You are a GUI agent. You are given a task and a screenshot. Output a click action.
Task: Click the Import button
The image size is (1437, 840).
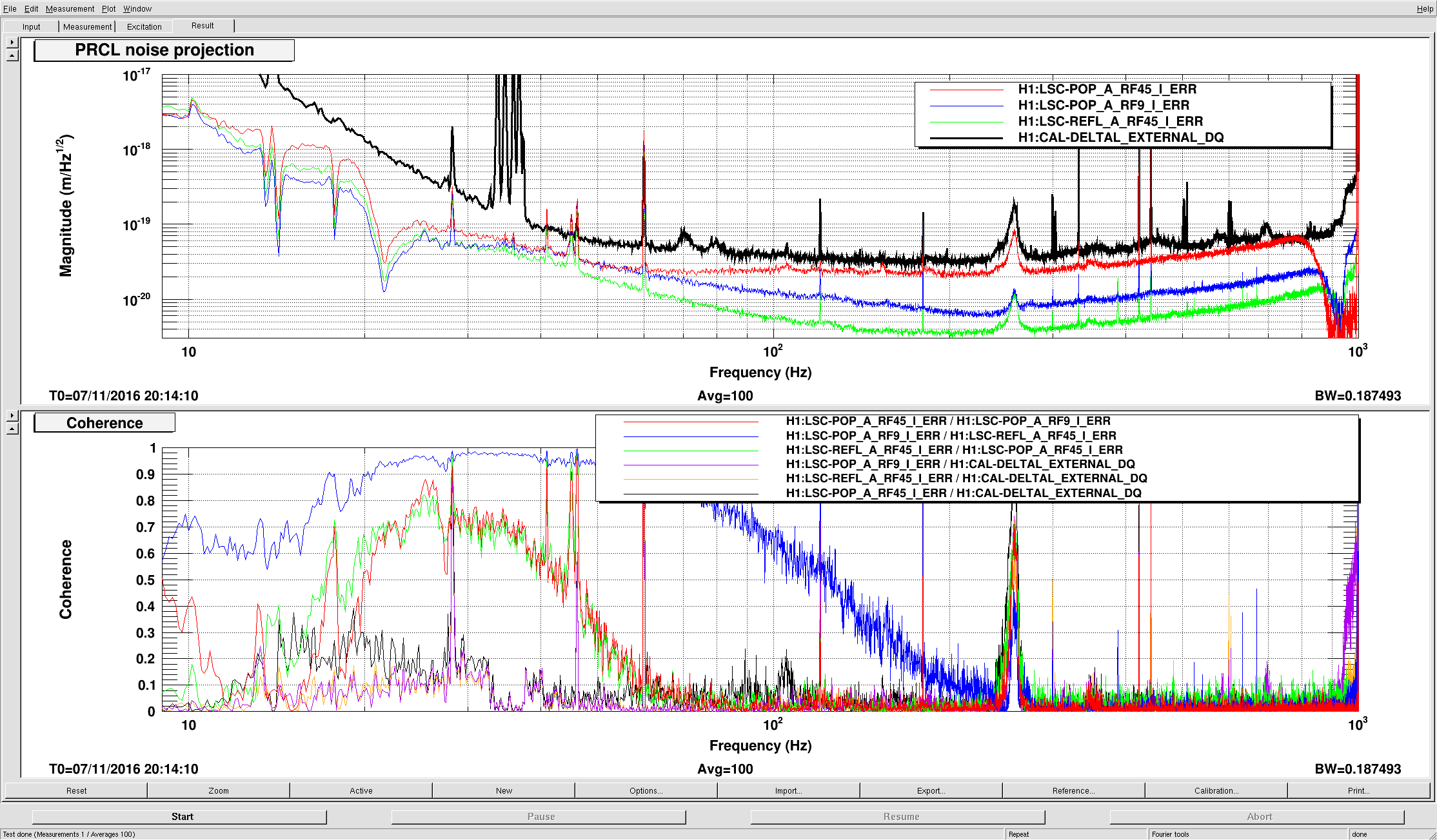[789, 790]
